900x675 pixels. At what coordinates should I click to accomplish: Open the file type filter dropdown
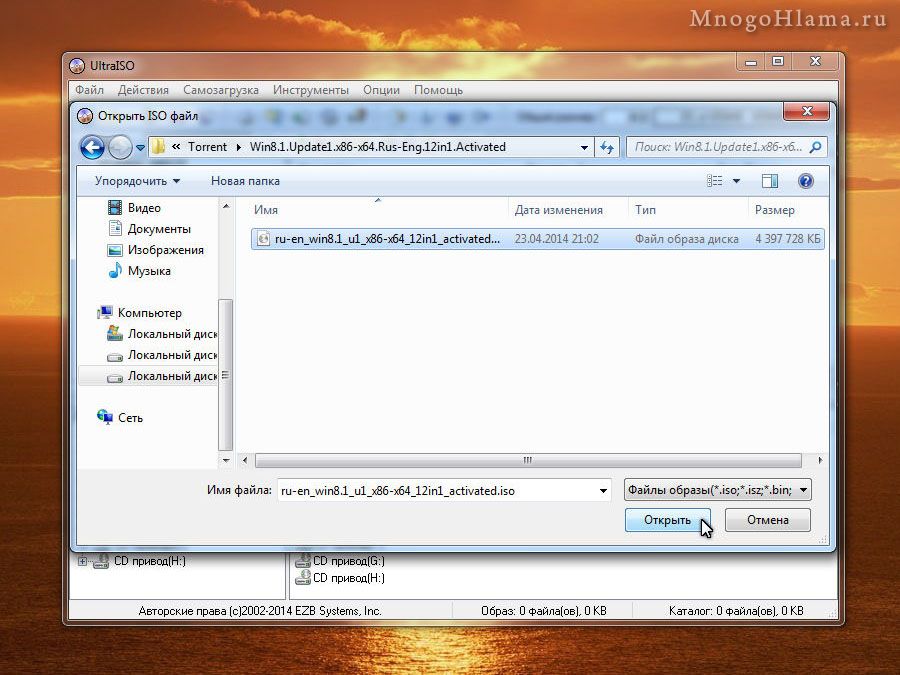click(716, 490)
